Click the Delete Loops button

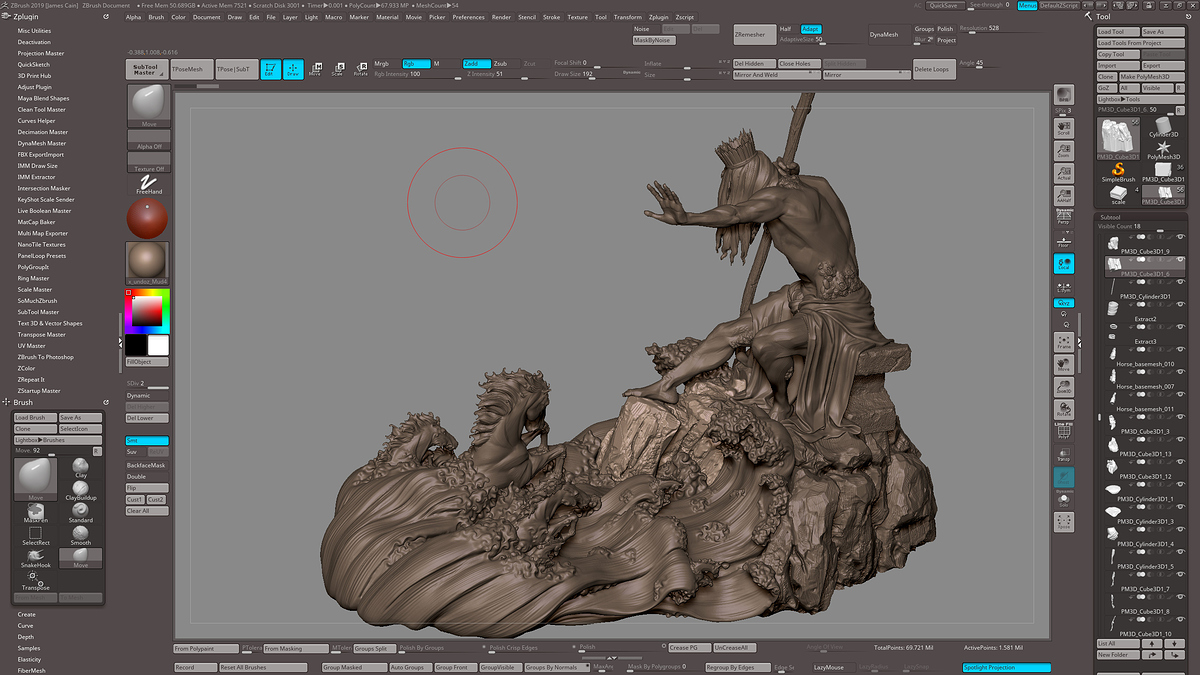point(933,69)
